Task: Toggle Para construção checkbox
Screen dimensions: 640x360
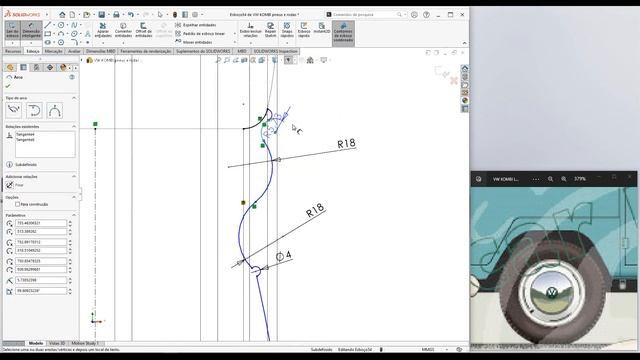Action: (x=18, y=204)
